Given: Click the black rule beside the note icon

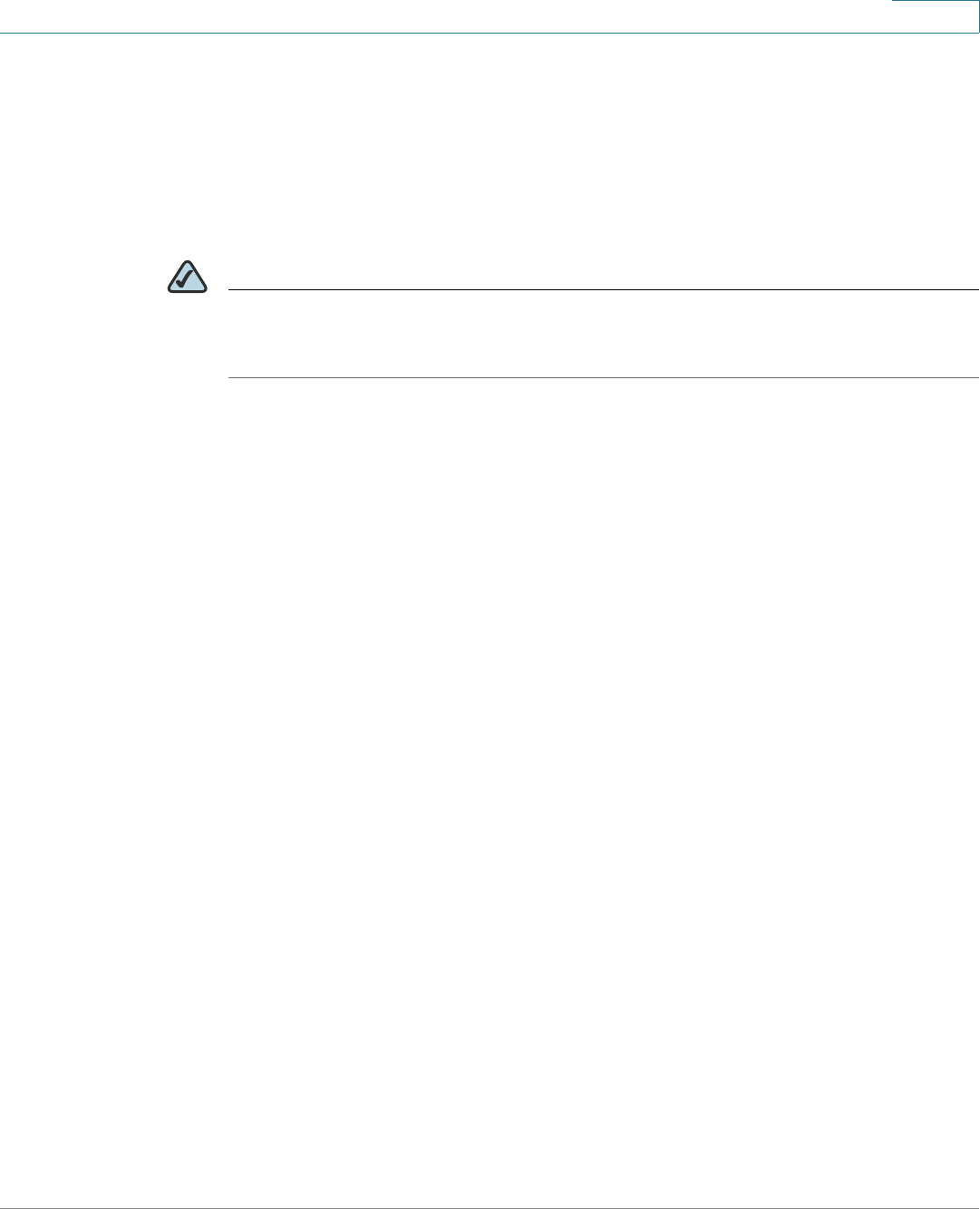Looking at the screenshot, I should (x=604, y=290).
